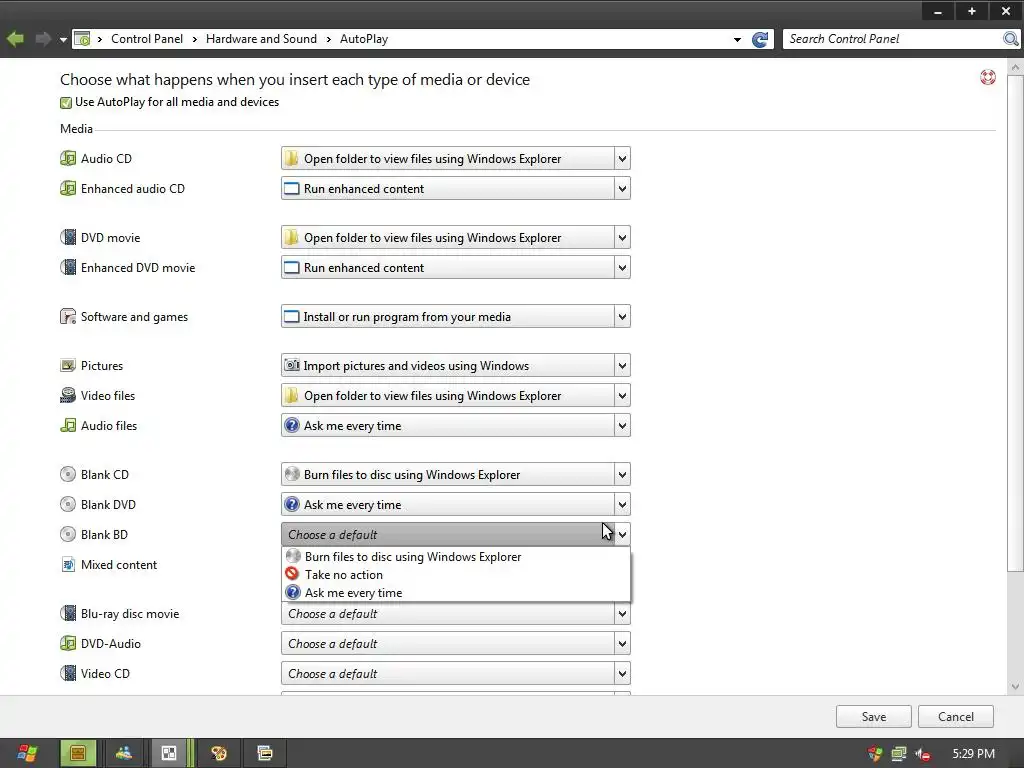Click the Video CD icon
The height and width of the screenshot is (768, 1024).
pos(68,673)
